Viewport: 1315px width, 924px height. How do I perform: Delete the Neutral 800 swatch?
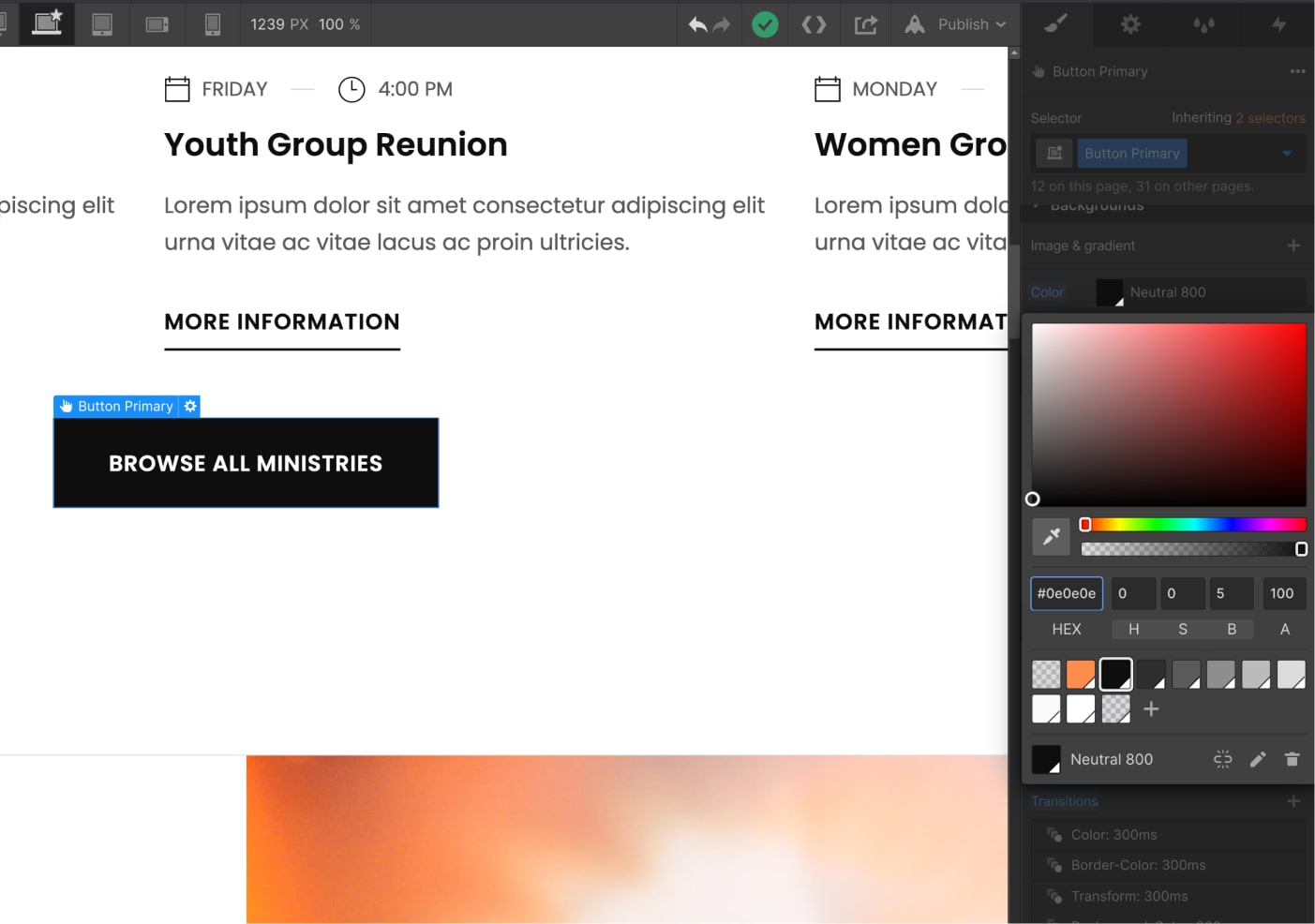click(1293, 759)
